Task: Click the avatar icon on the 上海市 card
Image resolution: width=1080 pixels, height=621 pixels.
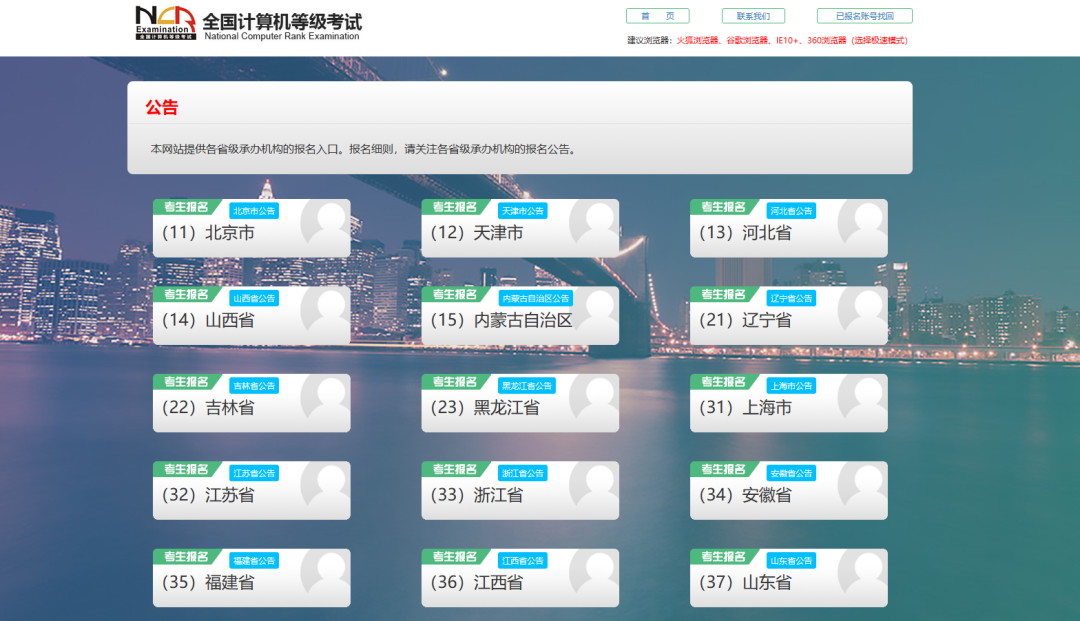Action: 862,399
